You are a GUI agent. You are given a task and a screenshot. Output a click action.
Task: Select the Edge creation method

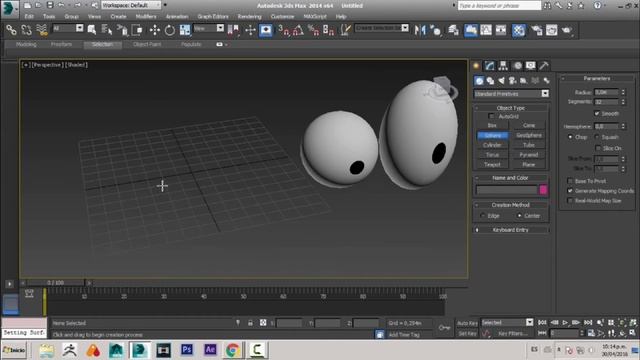pos(483,216)
